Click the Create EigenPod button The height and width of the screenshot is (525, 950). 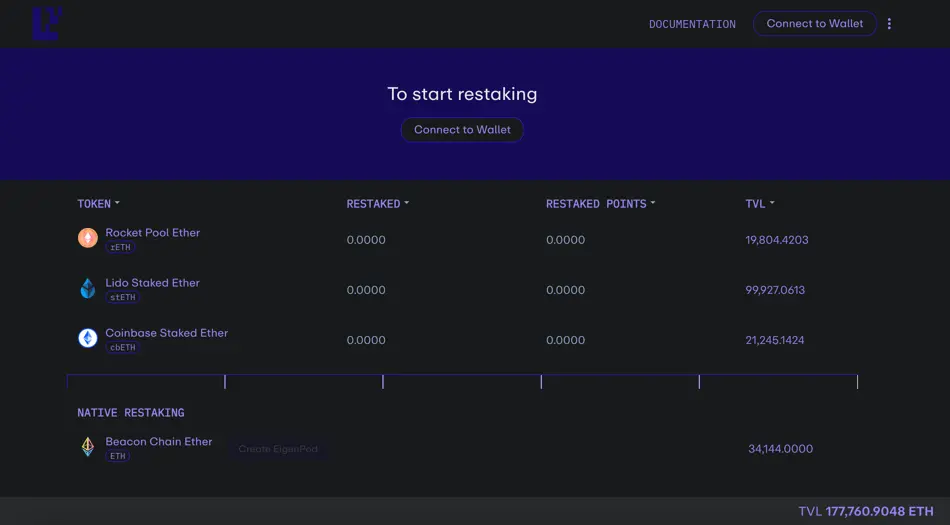tap(278, 449)
